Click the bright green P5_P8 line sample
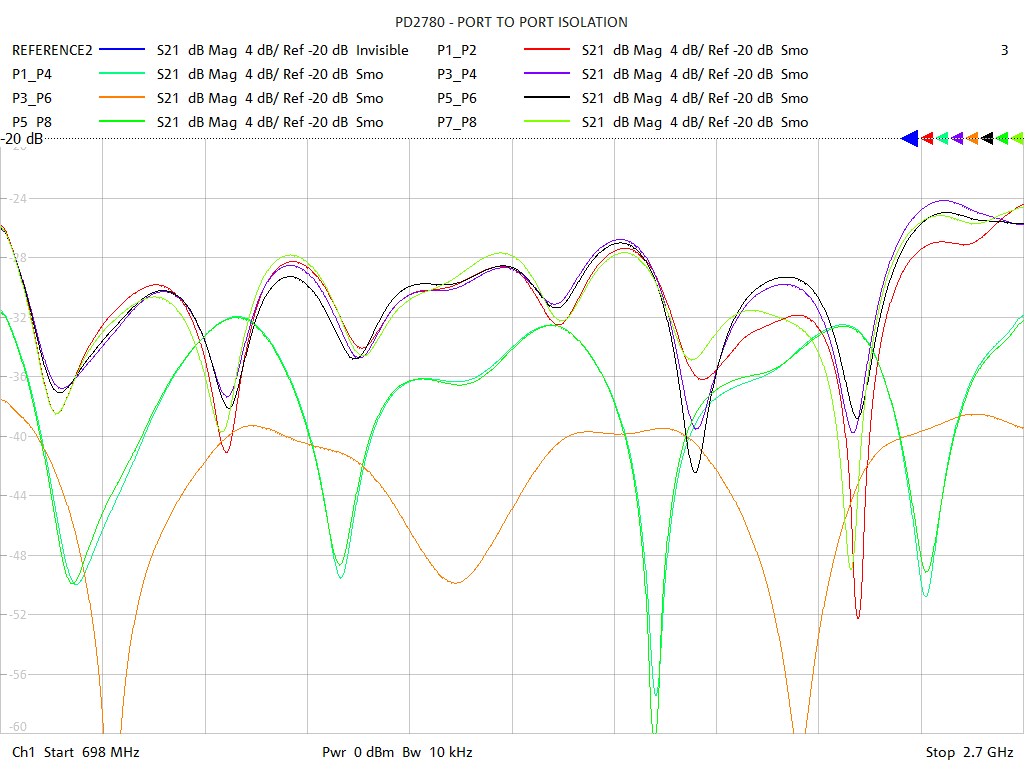This screenshot has width=1024, height=768. point(122,121)
